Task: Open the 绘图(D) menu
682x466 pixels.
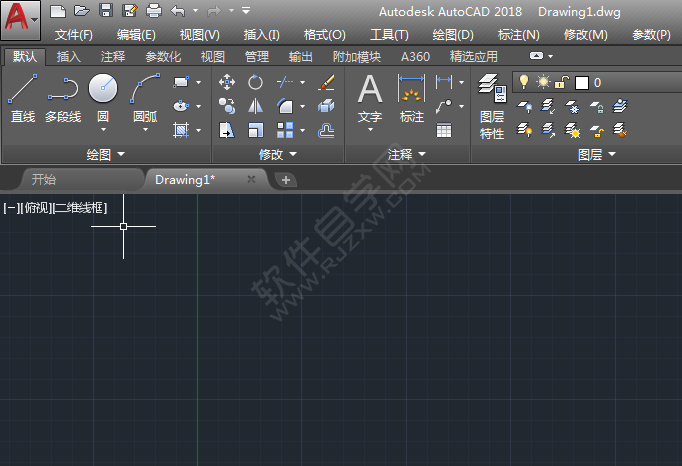Action: click(453, 35)
